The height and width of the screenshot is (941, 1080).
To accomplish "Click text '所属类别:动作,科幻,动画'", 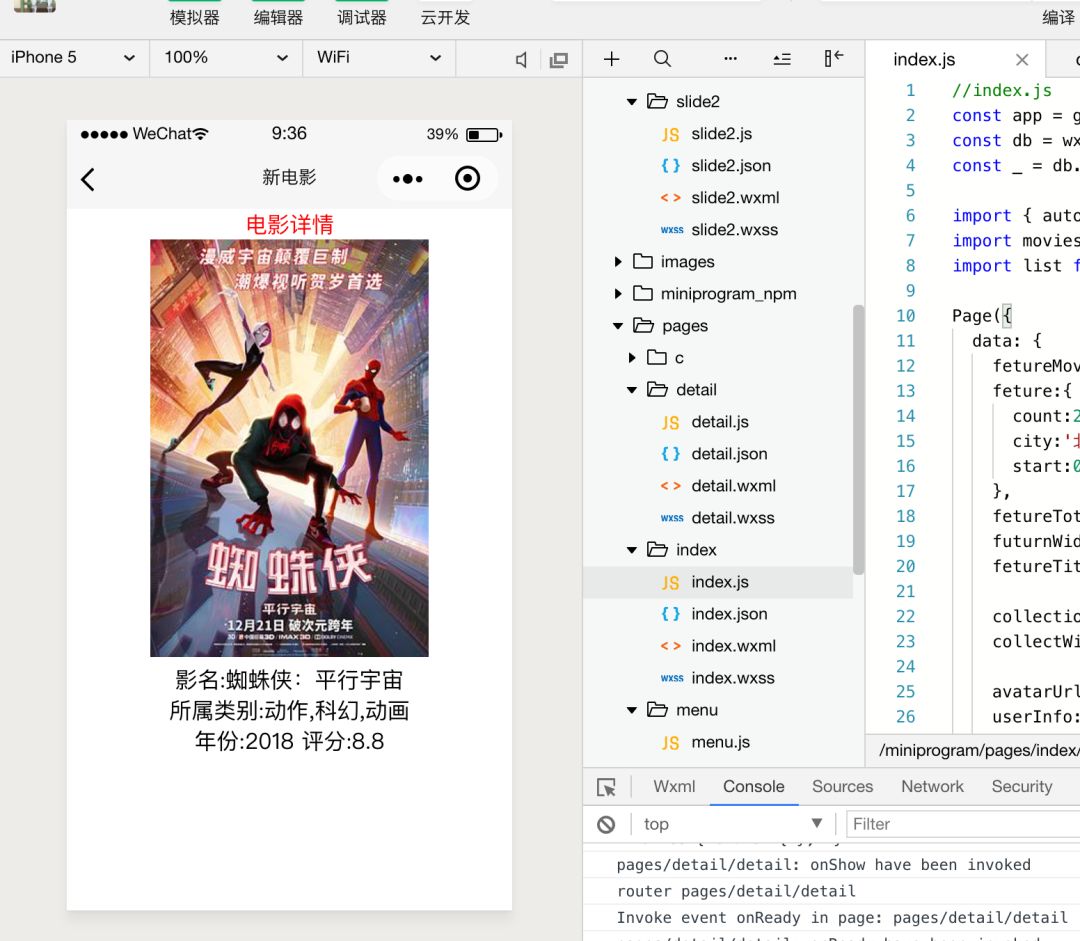I will [x=289, y=710].
